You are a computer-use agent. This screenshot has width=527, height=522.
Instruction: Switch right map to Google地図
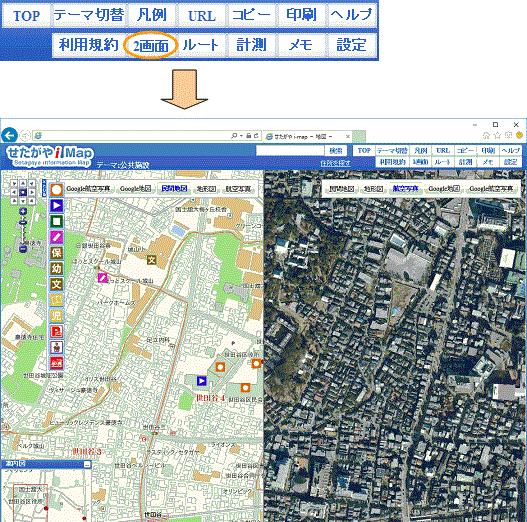[444, 189]
